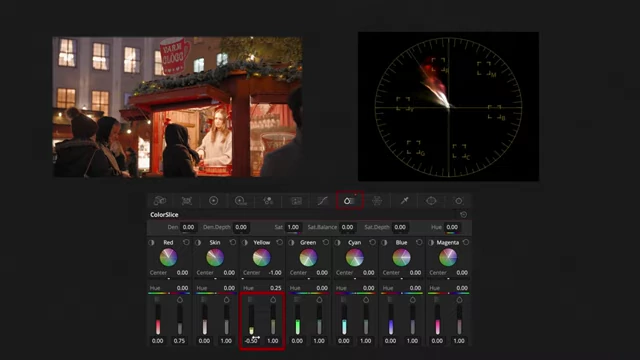Screen dimensions: 640x360
Task: Toggle highlight for the Magenta slice
Action: pyautogui.click(x=431, y=242)
